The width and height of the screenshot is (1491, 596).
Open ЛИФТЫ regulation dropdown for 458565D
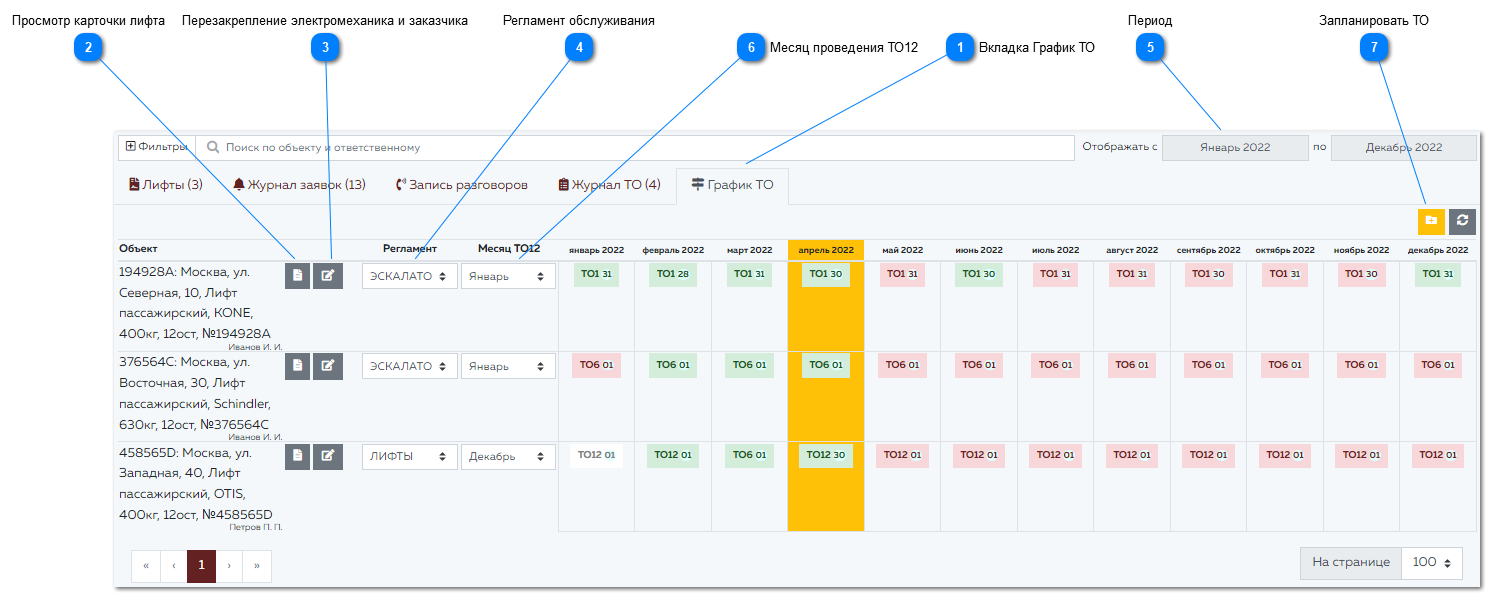point(410,456)
